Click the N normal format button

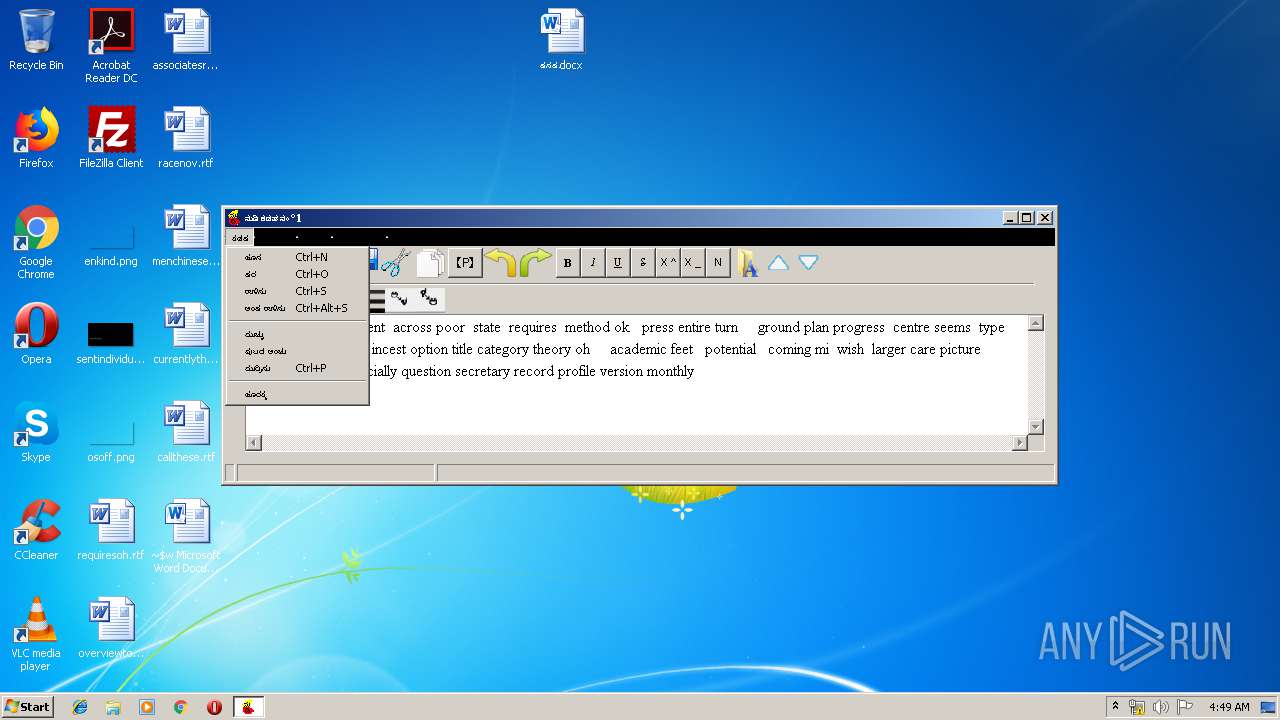point(718,263)
